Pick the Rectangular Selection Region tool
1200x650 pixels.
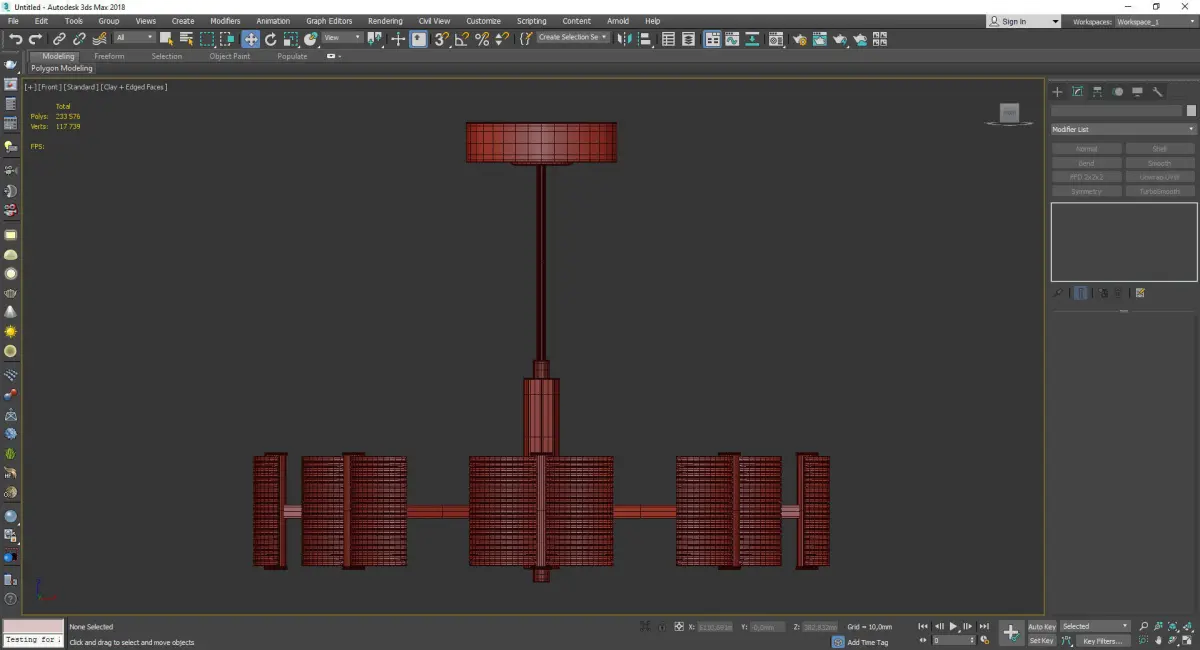coord(207,39)
